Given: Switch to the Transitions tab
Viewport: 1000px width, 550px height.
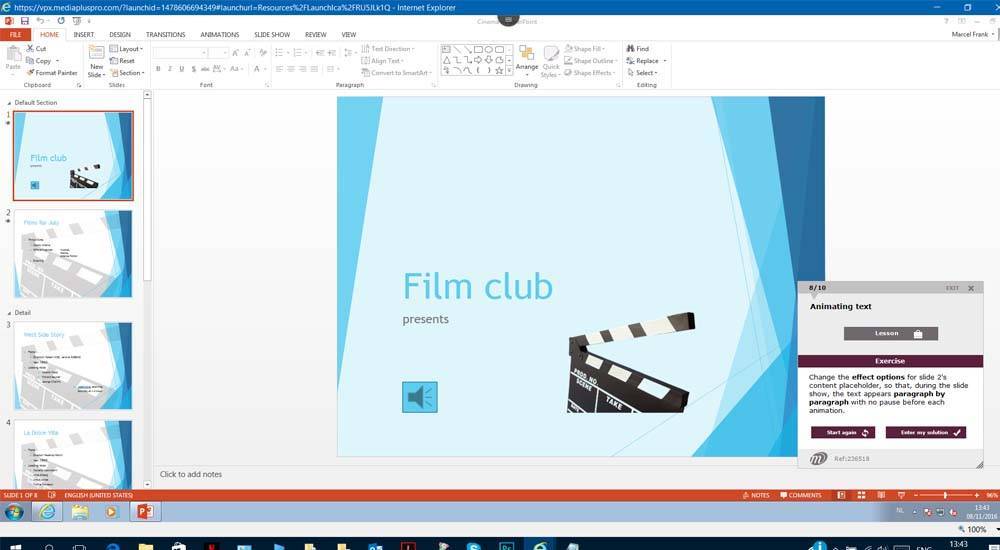Looking at the screenshot, I should pos(166,34).
